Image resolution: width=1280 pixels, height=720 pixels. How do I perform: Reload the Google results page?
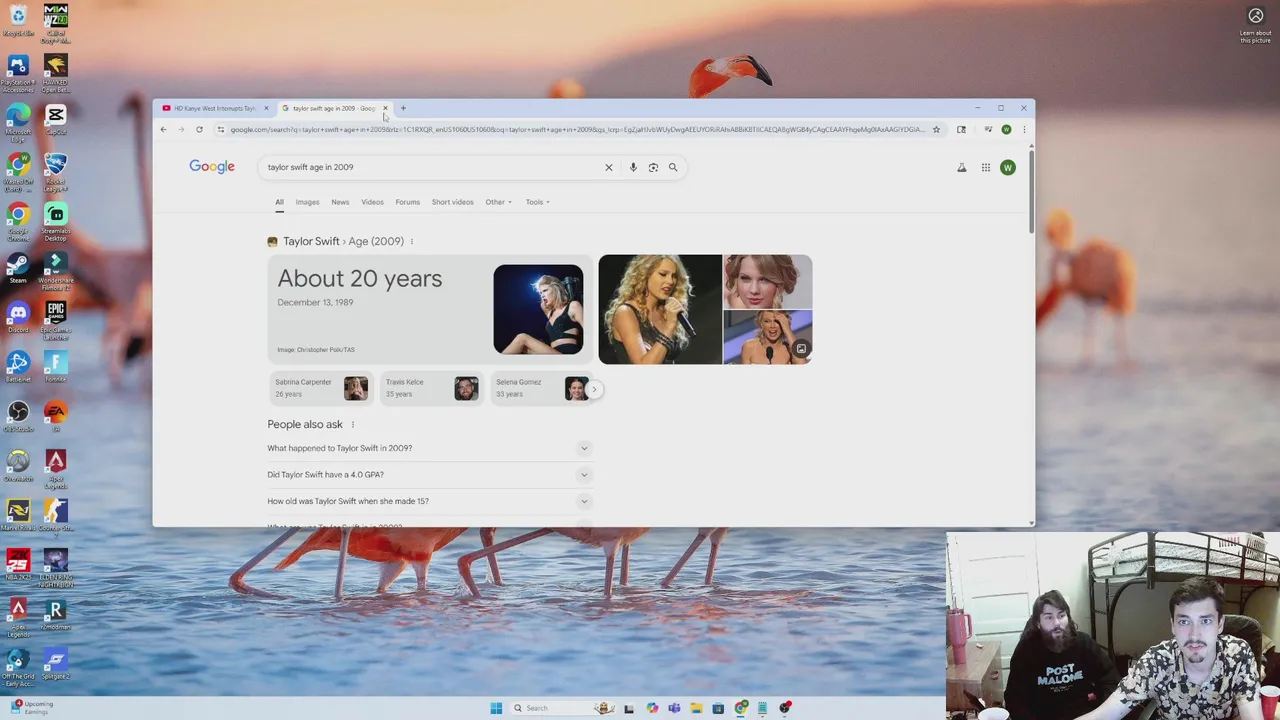point(199,129)
